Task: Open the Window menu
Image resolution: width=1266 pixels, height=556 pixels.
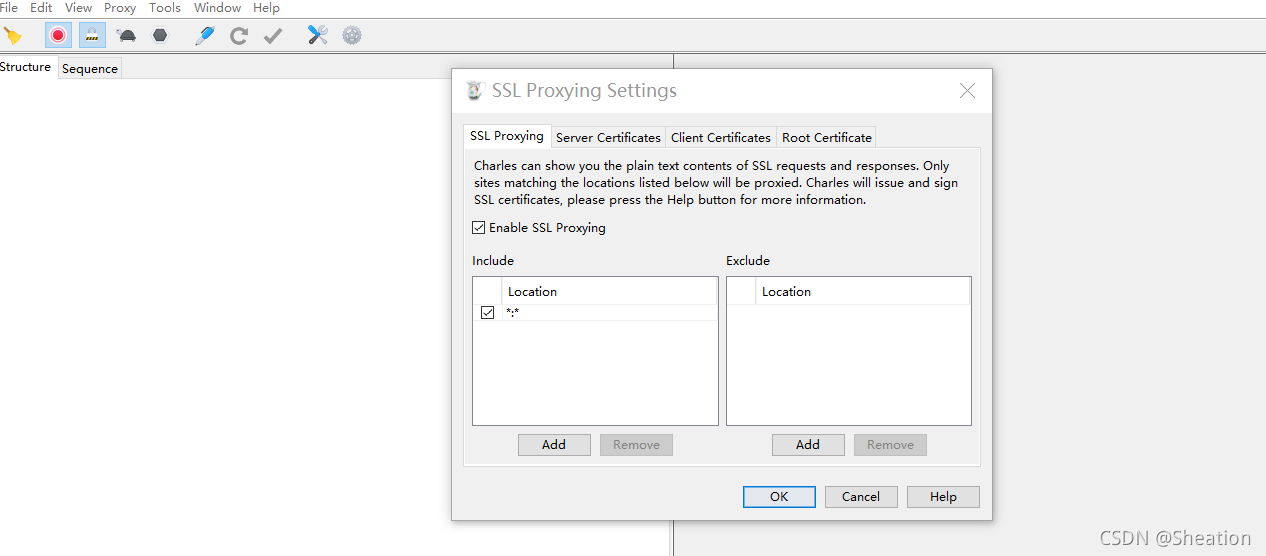Action: (x=217, y=7)
